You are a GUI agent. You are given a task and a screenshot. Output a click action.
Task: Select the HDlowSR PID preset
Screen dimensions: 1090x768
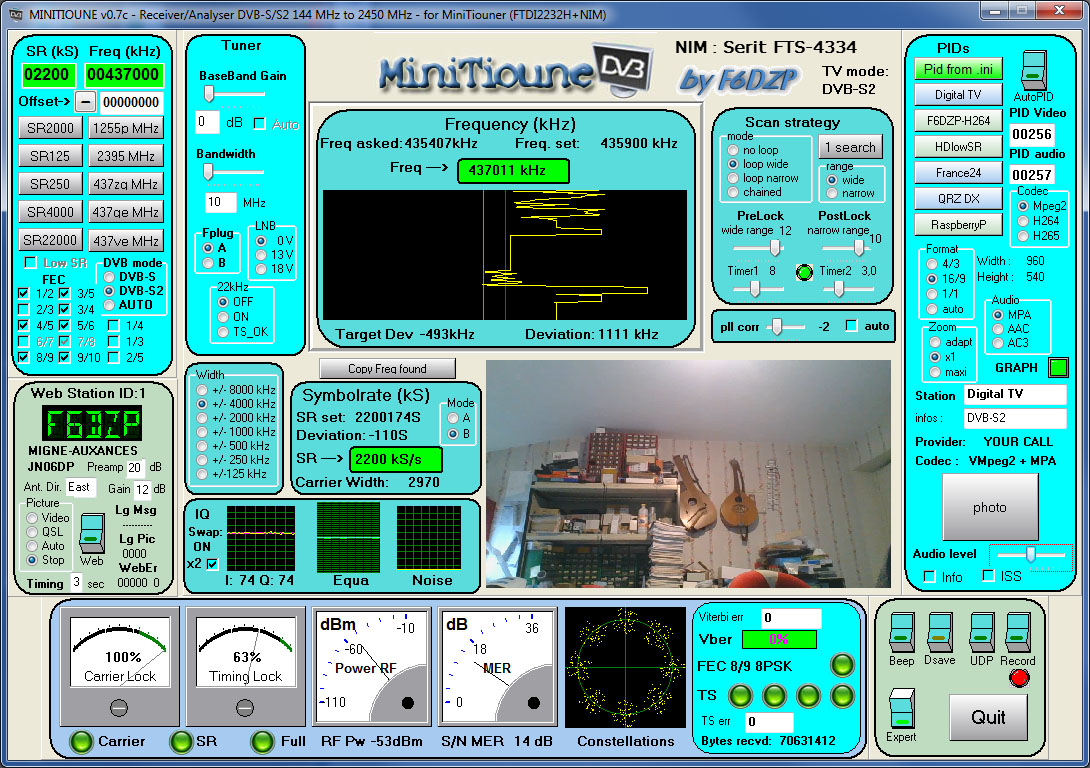[x=958, y=147]
